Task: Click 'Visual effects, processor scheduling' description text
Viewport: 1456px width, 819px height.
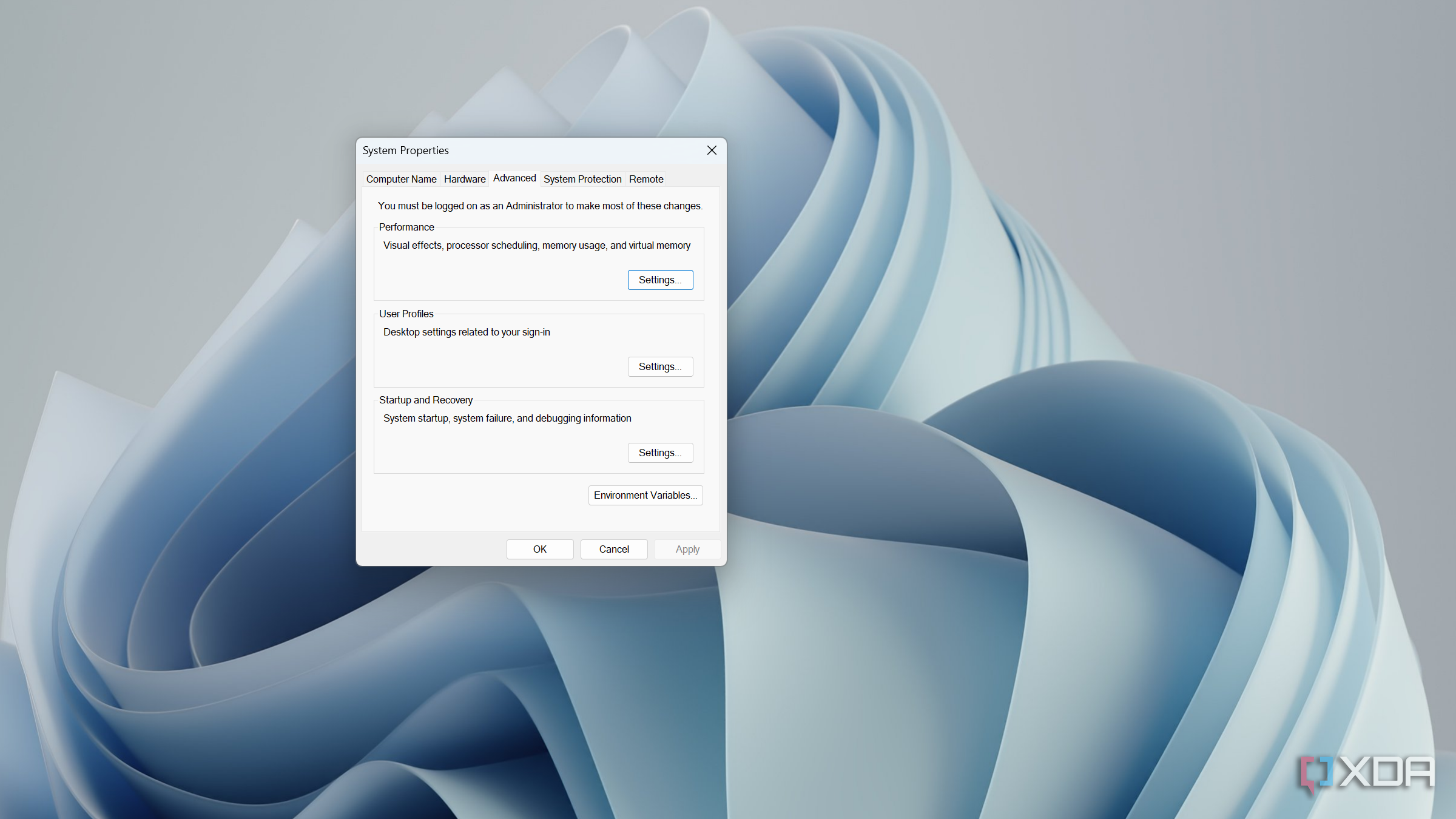Action: tap(537, 245)
